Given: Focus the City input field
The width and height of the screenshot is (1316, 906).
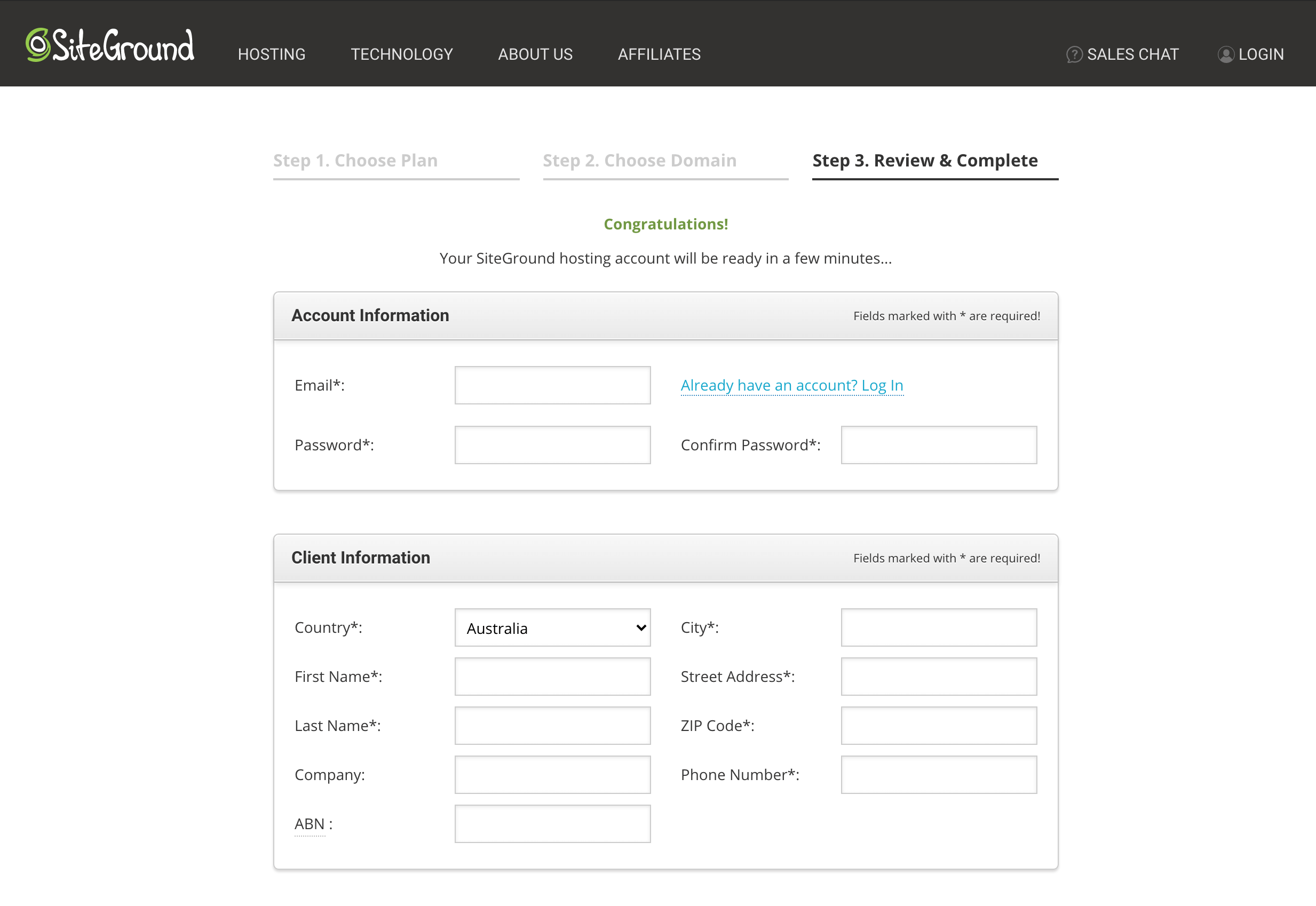Looking at the screenshot, I should click(939, 628).
